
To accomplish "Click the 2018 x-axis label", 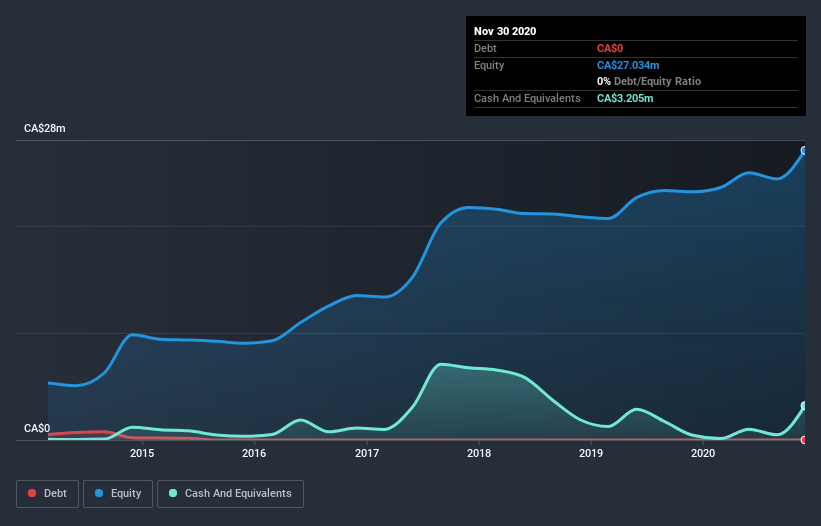I will pos(479,453).
